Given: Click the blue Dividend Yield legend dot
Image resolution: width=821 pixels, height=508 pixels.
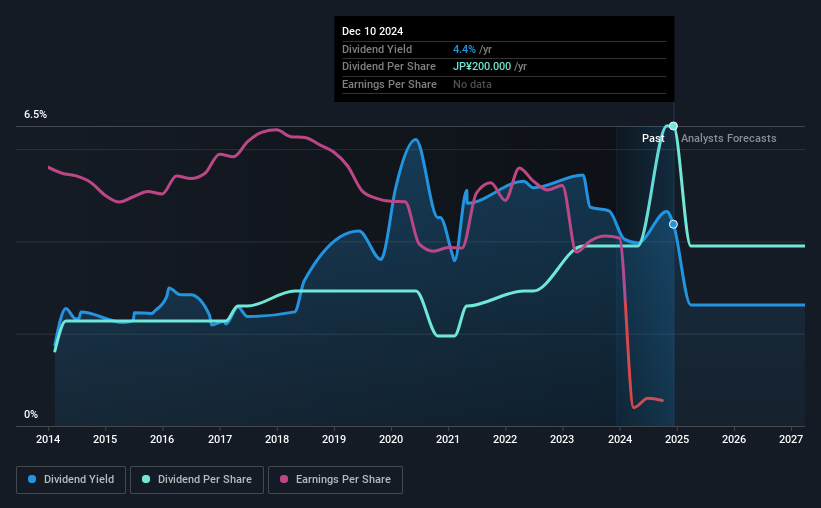Looking at the screenshot, I should coord(32,479).
